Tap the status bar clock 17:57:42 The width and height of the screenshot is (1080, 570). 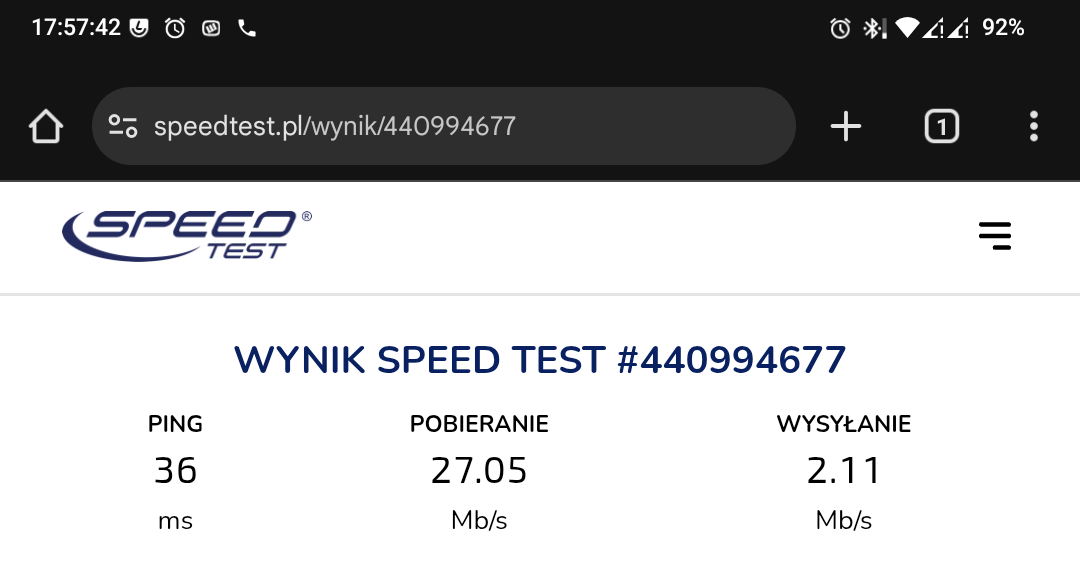(x=76, y=28)
